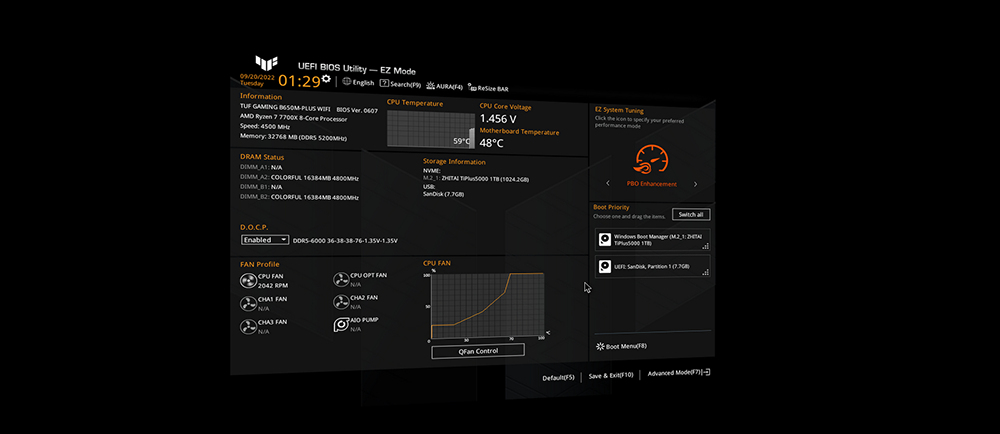Click Default(F5)

click(x=559, y=377)
